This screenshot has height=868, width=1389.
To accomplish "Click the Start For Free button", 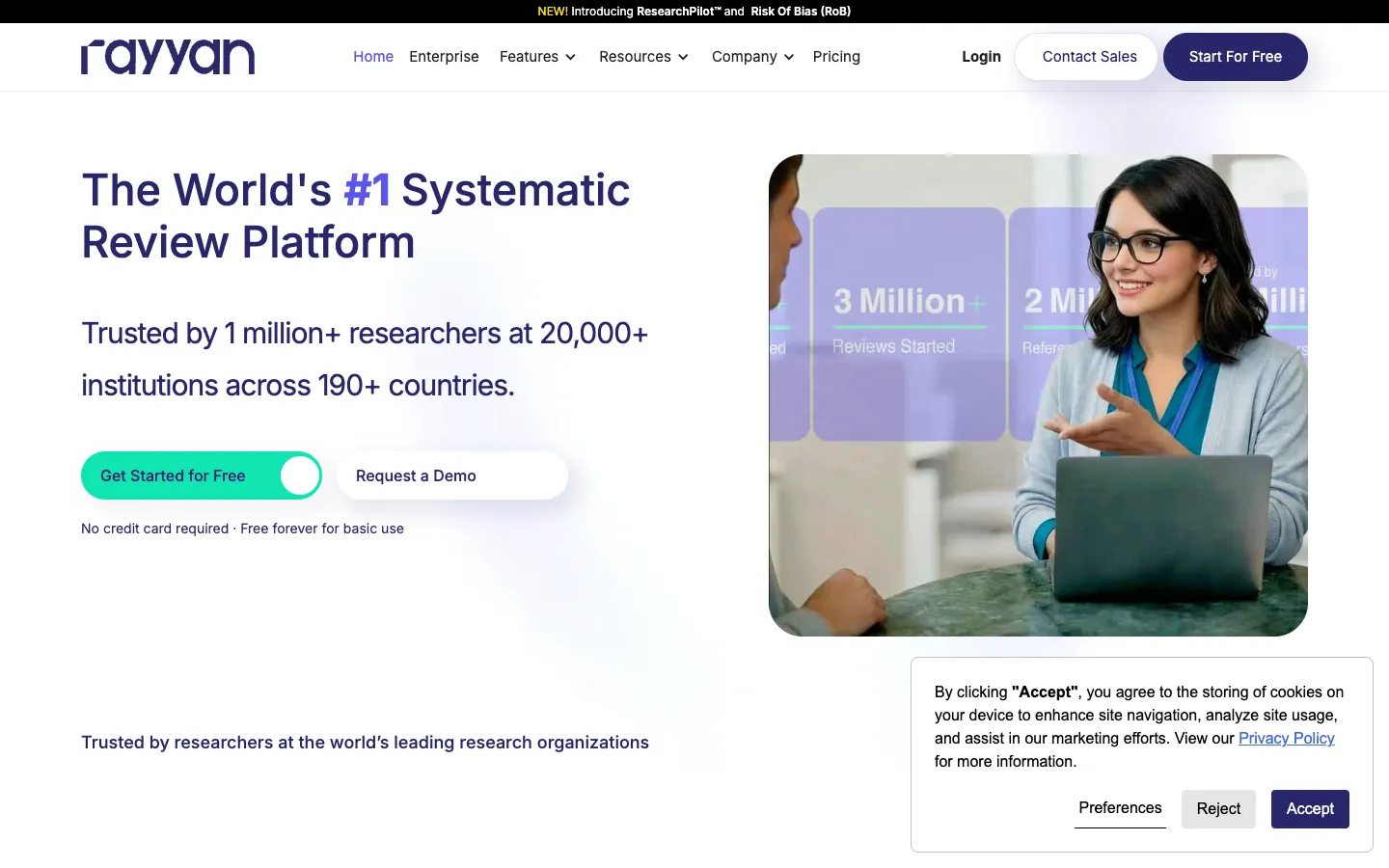I will tap(1235, 57).
